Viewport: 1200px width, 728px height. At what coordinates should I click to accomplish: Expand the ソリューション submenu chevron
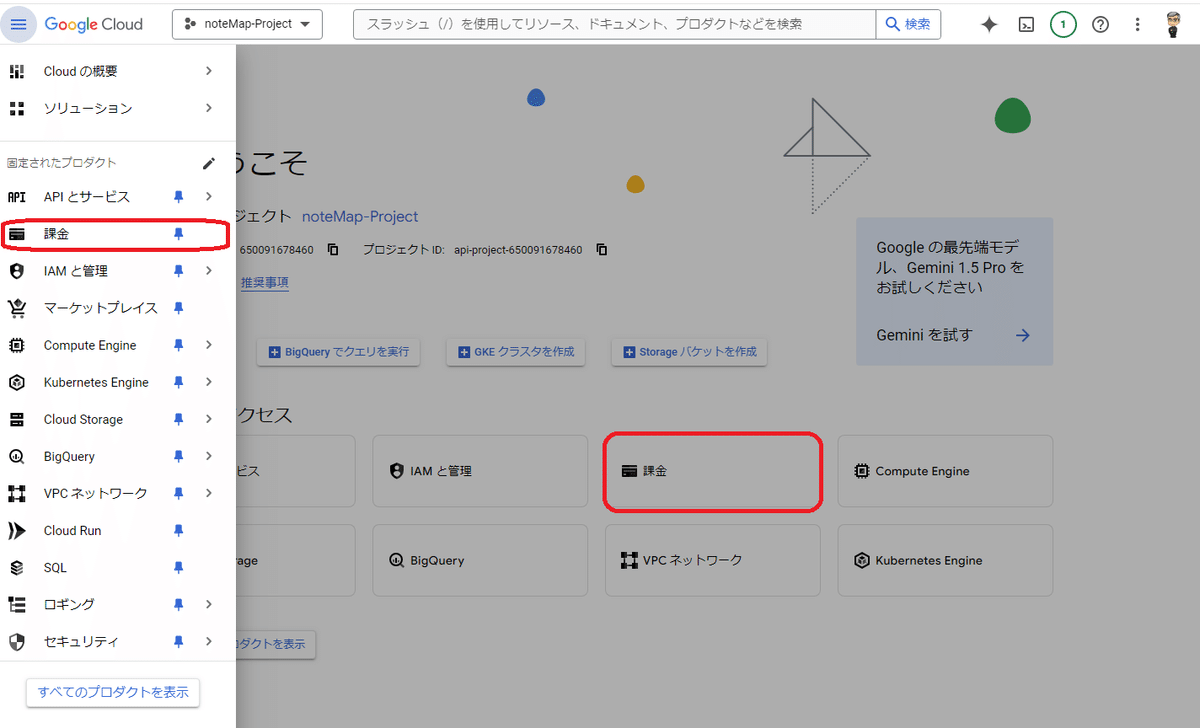(x=208, y=108)
